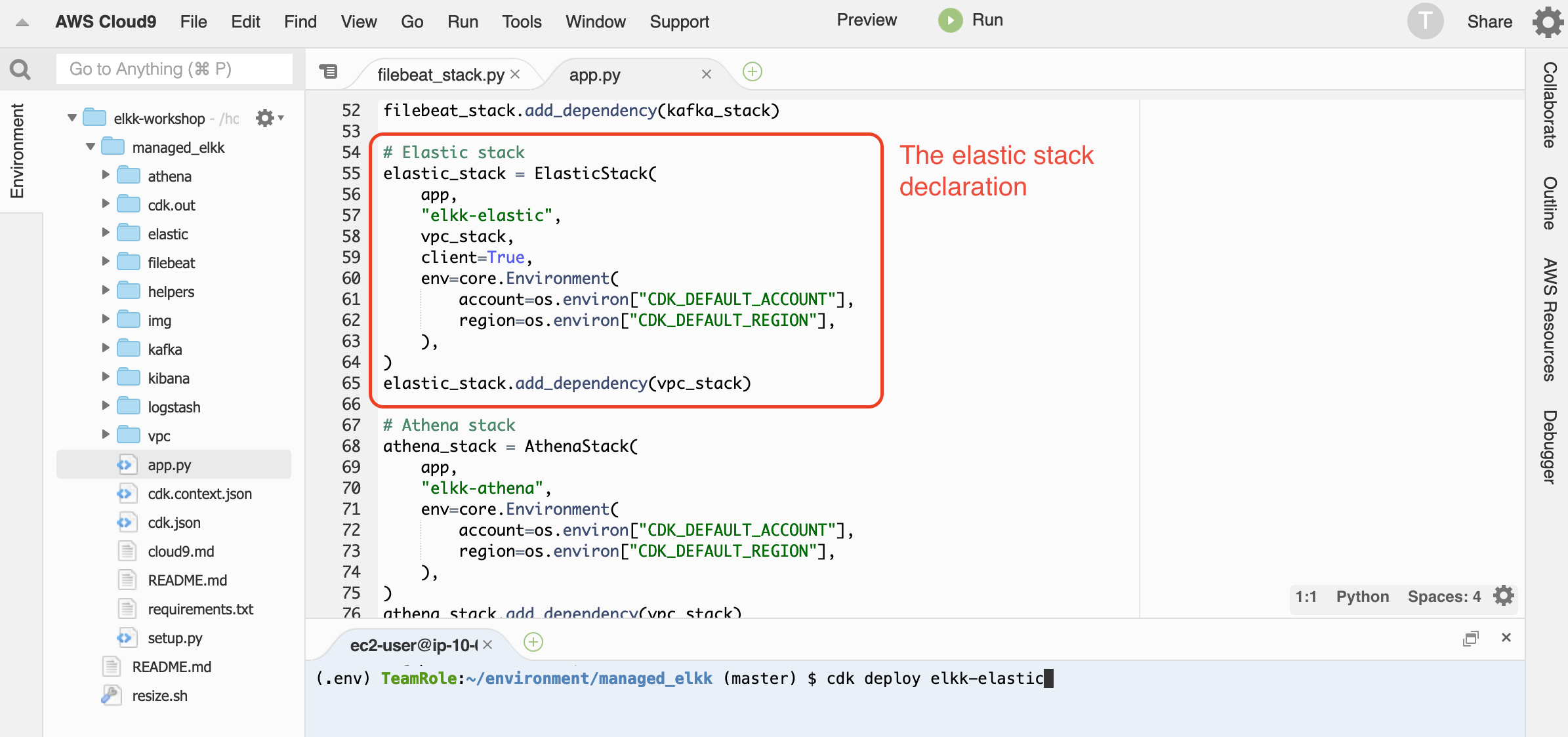Open the Support menu
1568x737 pixels.
coord(680,22)
